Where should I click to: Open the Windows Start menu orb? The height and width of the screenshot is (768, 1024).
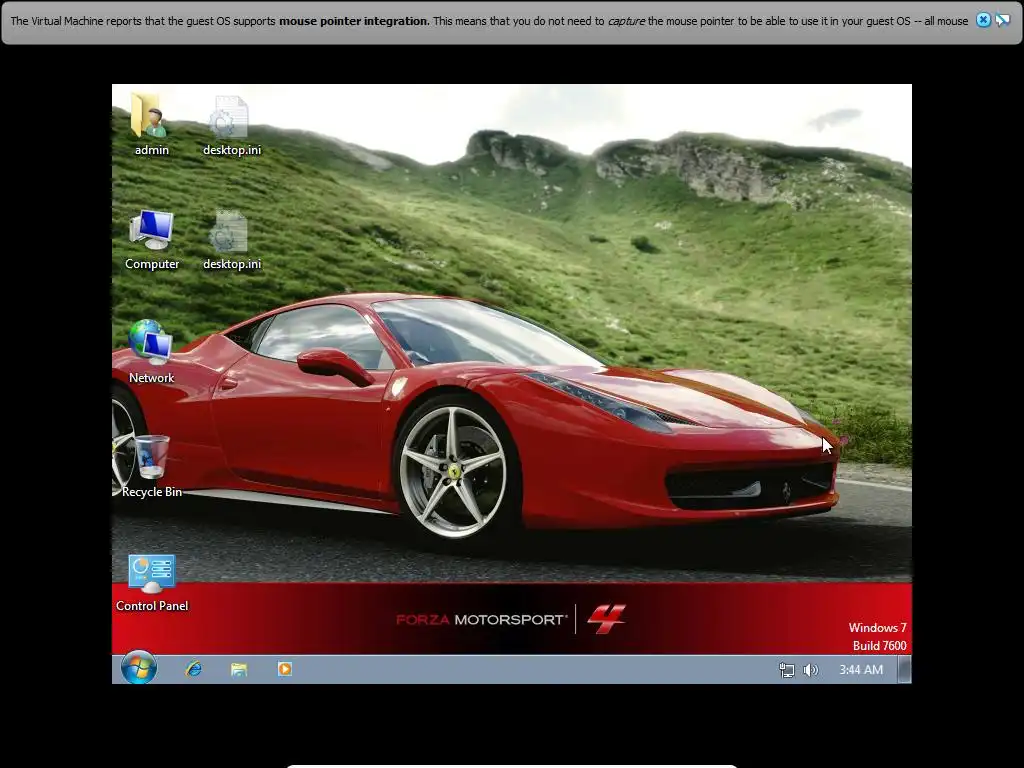click(x=138, y=669)
